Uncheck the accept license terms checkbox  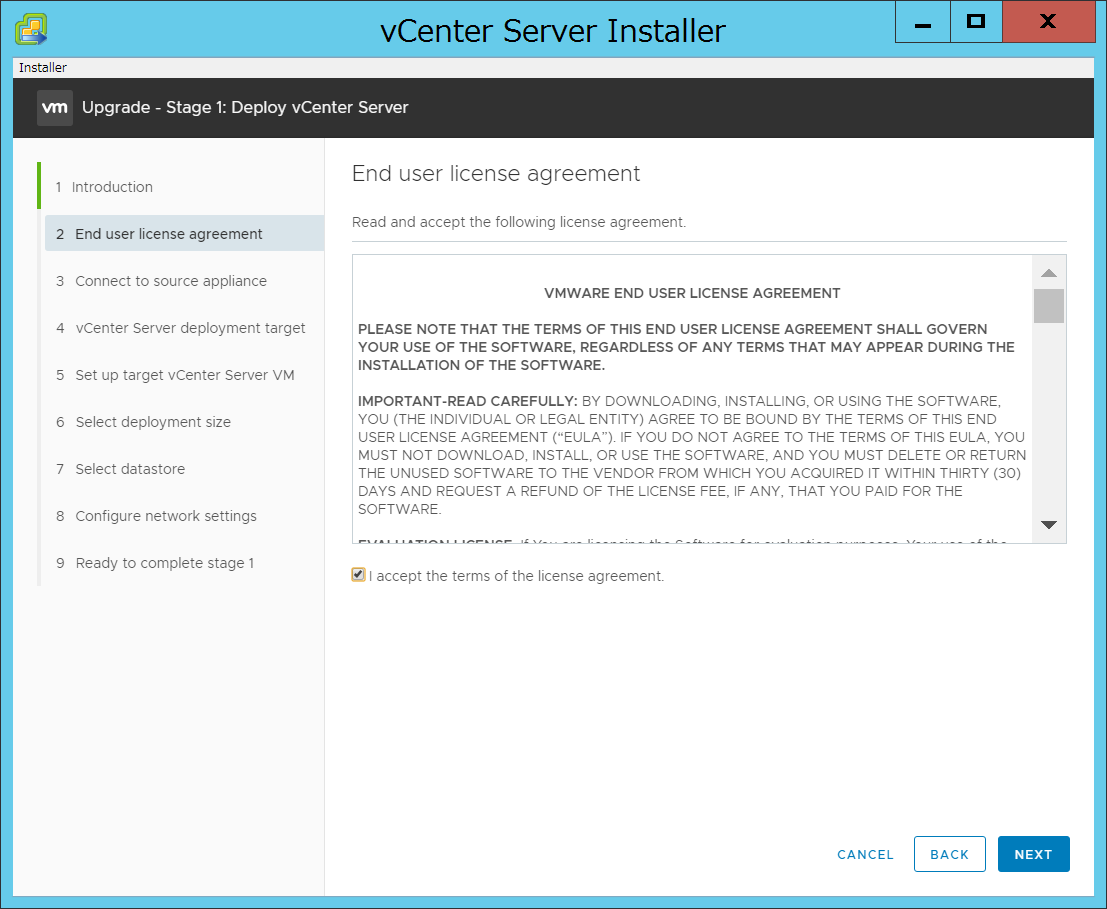click(x=358, y=574)
